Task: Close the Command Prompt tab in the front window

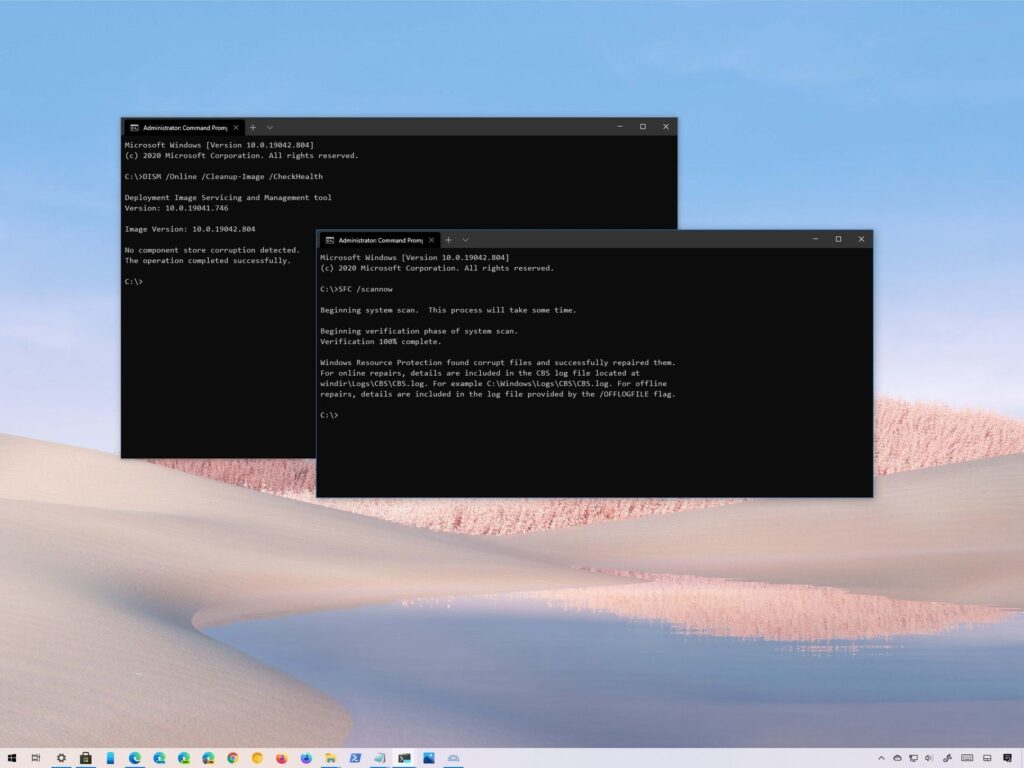Action: coord(431,240)
